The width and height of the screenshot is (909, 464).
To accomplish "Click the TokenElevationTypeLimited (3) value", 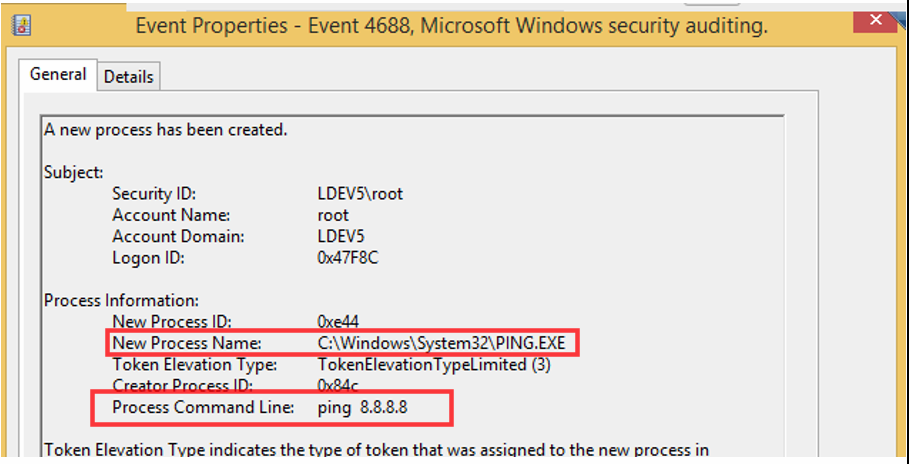I will (x=433, y=365).
